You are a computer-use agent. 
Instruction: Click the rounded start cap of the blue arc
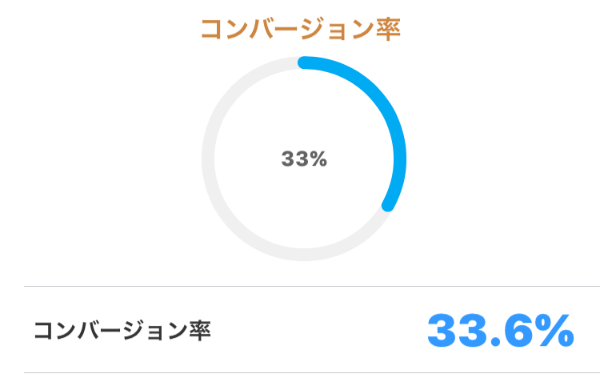[x=304, y=62]
